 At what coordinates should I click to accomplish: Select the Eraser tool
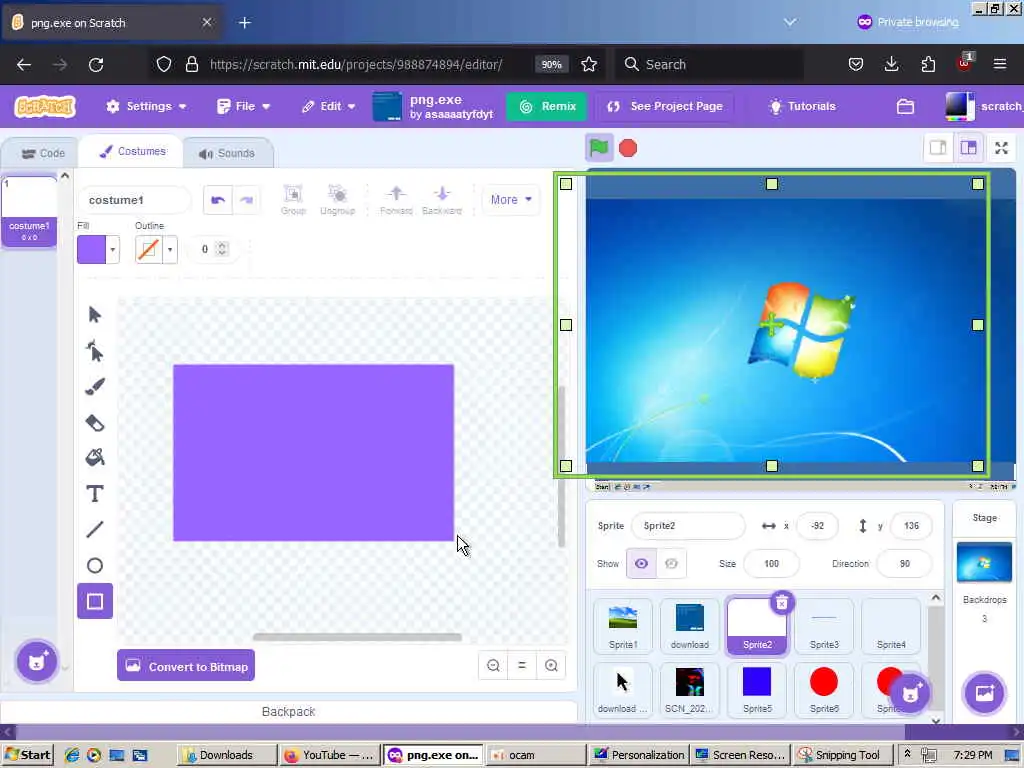tap(95, 423)
